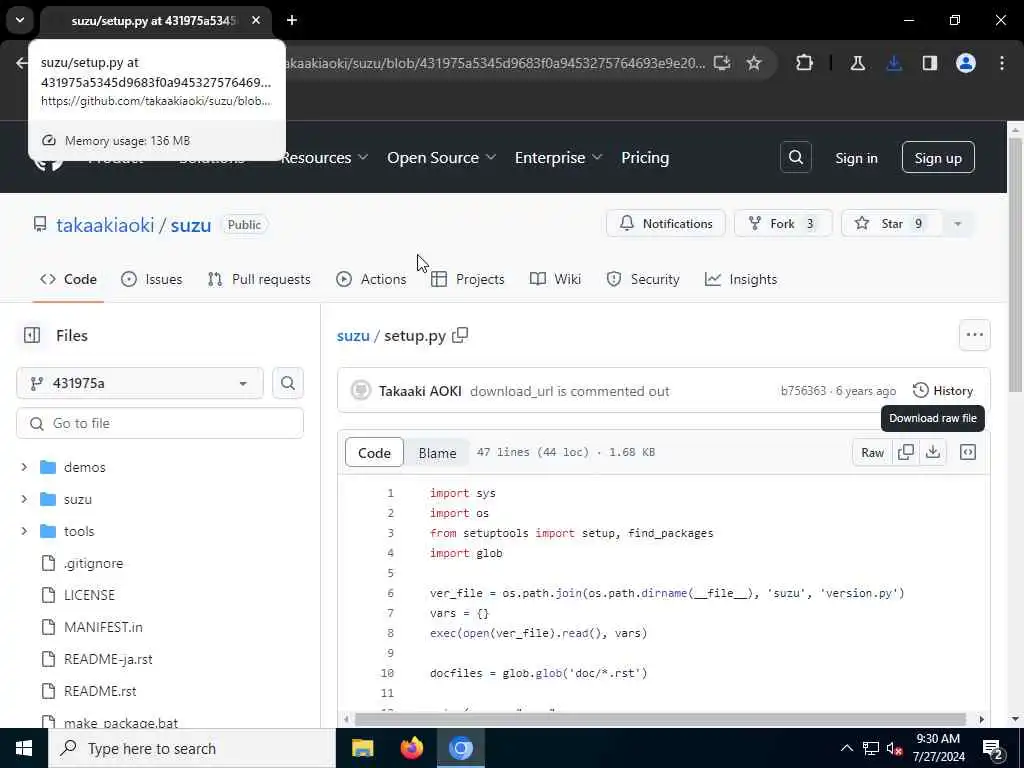This screenshot has width=1024, height=768.
Task: Click the muted volume tray icon
Action: pyautogui.click(x=894, y=748)
